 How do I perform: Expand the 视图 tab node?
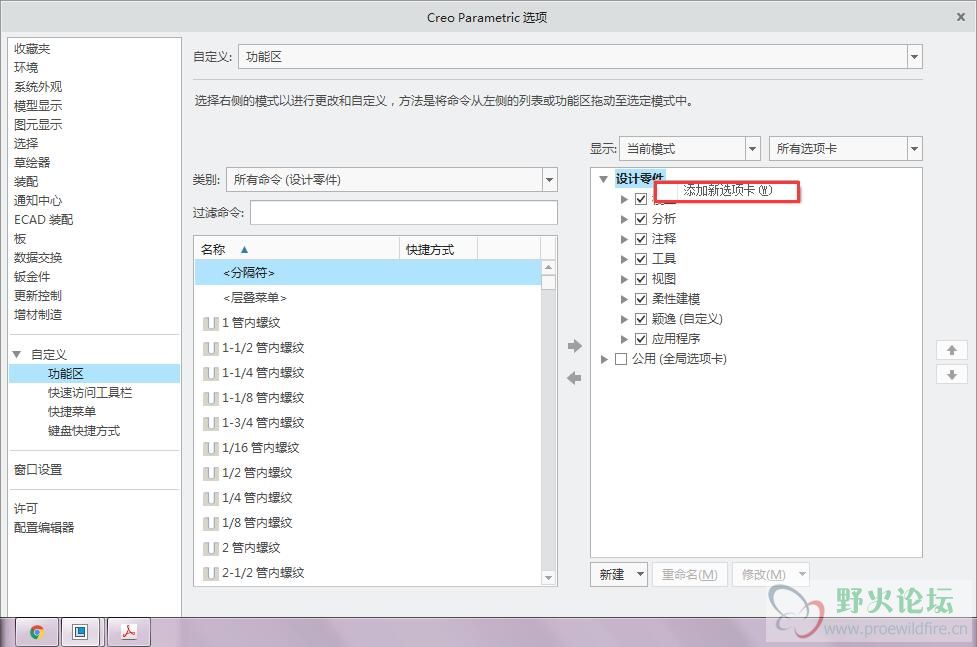click(x=624, y=279)
